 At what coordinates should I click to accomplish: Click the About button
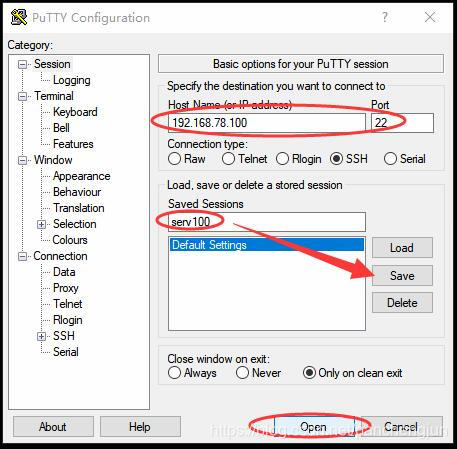click(x=53, y=427)
